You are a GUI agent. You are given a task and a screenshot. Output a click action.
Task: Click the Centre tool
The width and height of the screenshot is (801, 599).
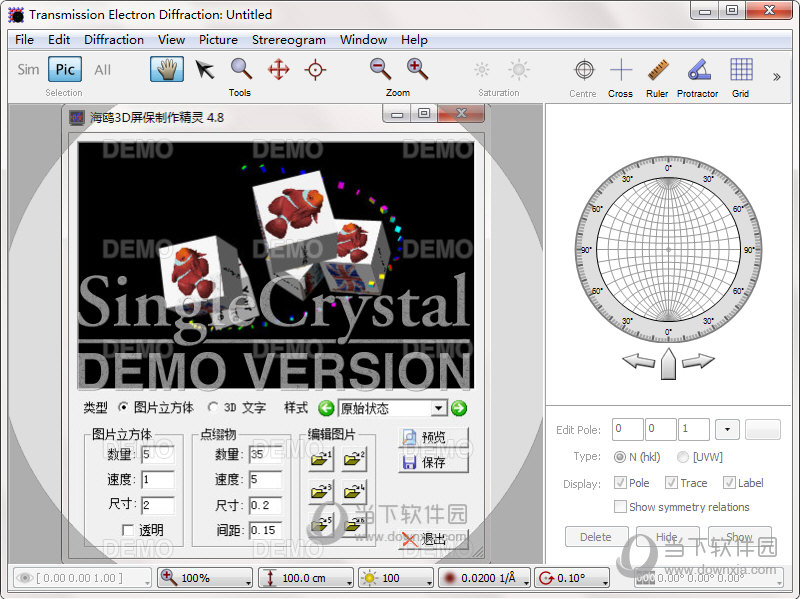[x=584, y=70]
